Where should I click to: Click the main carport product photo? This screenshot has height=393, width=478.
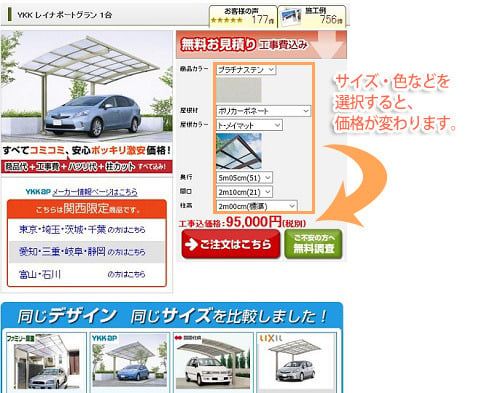tap(87, 87)
